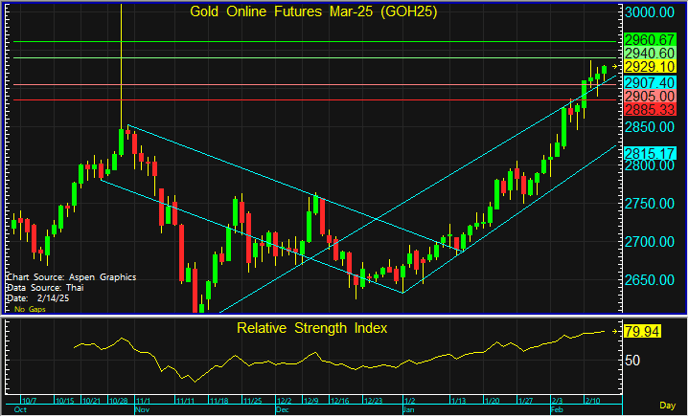This screenshot has height=417, width=689.
Task: Click the 2650.00 price axis label
Action: coord(651,280)
